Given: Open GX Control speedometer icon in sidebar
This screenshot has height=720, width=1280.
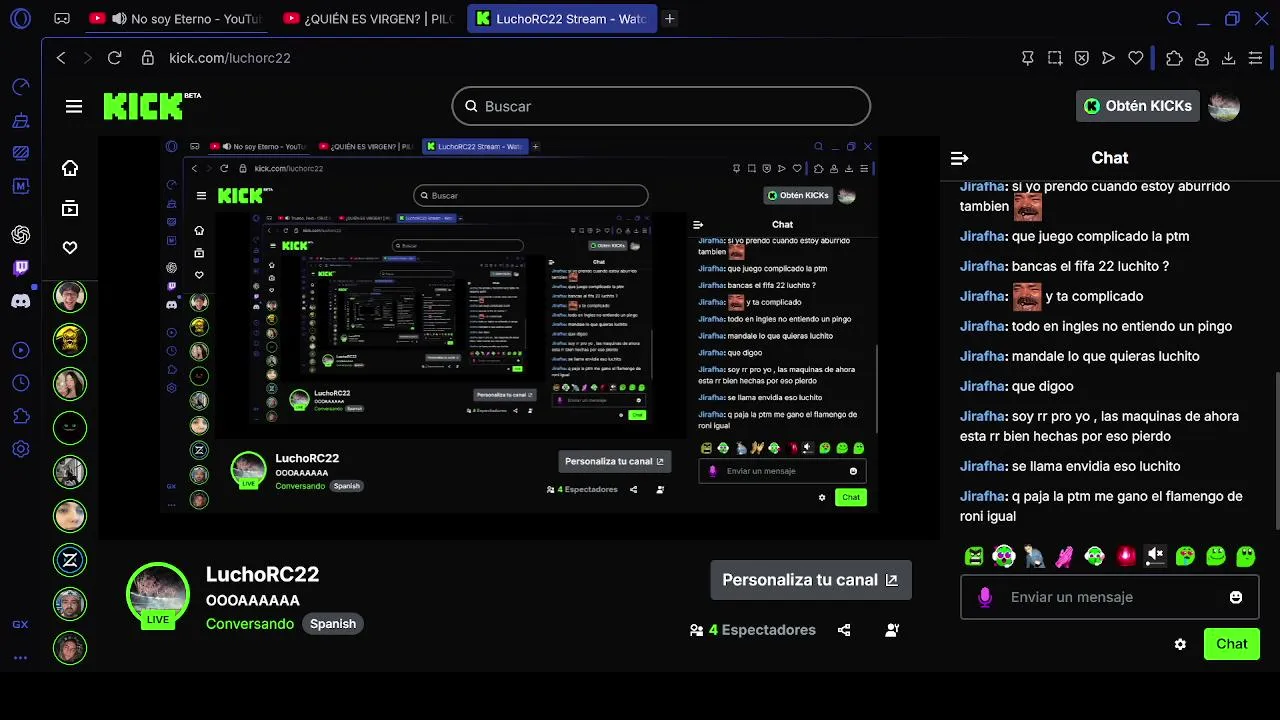Looking at the screenshot, I should click(x=20, y=87).
